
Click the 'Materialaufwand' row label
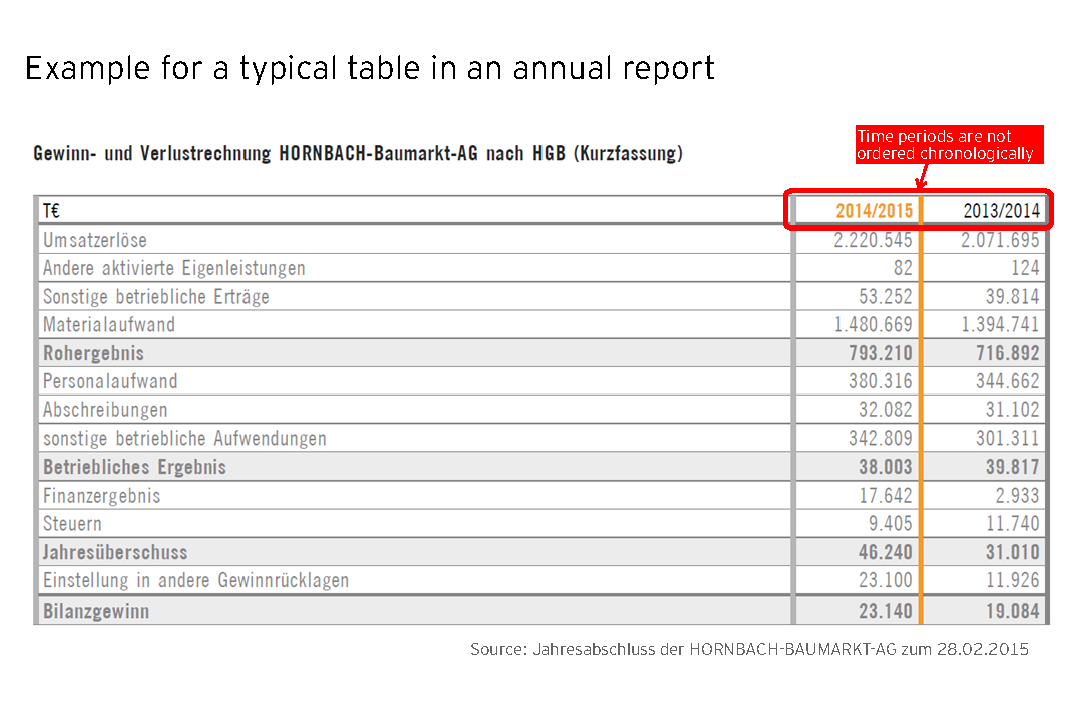coord(109,324)
